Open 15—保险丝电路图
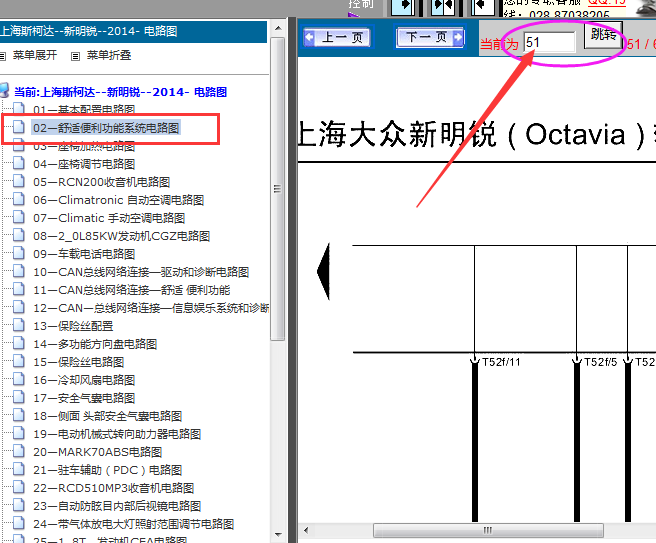Image resolution: width=656 pixels, height=543 pixels. (79, 362)
